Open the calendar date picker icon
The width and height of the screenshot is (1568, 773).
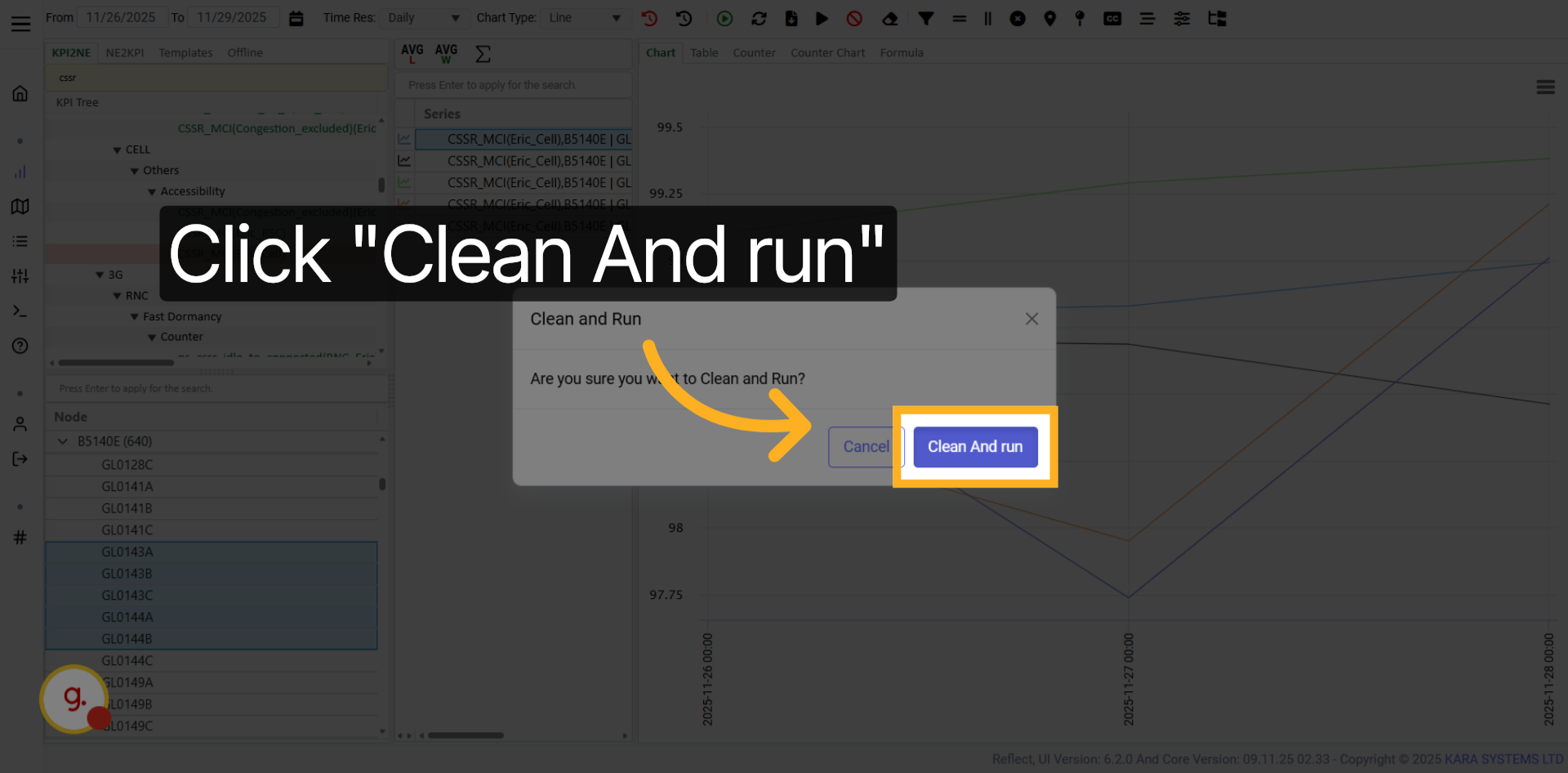tap(296, 18)
